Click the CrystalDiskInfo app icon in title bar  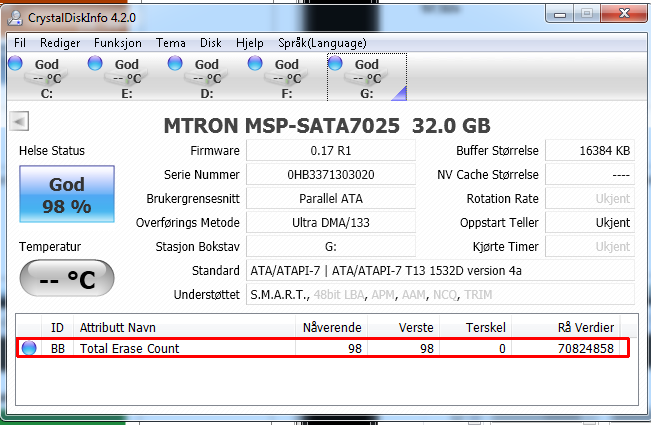pos(15,17)
